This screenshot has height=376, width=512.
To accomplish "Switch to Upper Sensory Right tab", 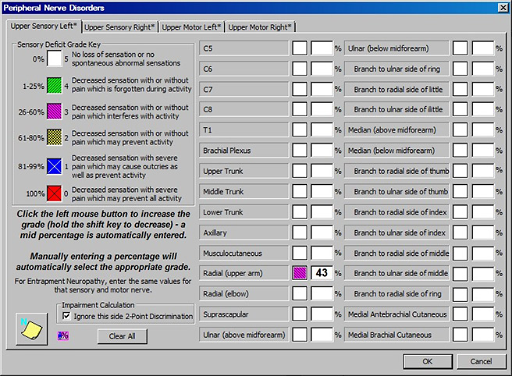I will pos(120,27).
